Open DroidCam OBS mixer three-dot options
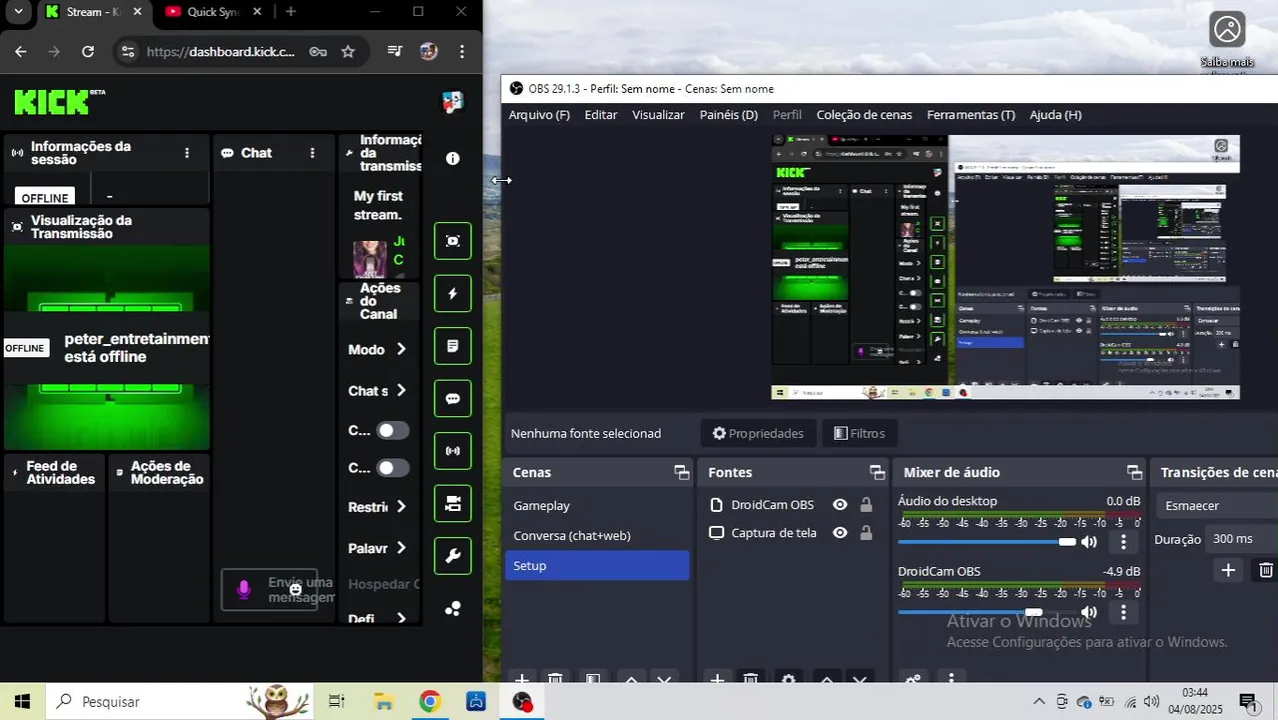 click(x=1123, y=612)
